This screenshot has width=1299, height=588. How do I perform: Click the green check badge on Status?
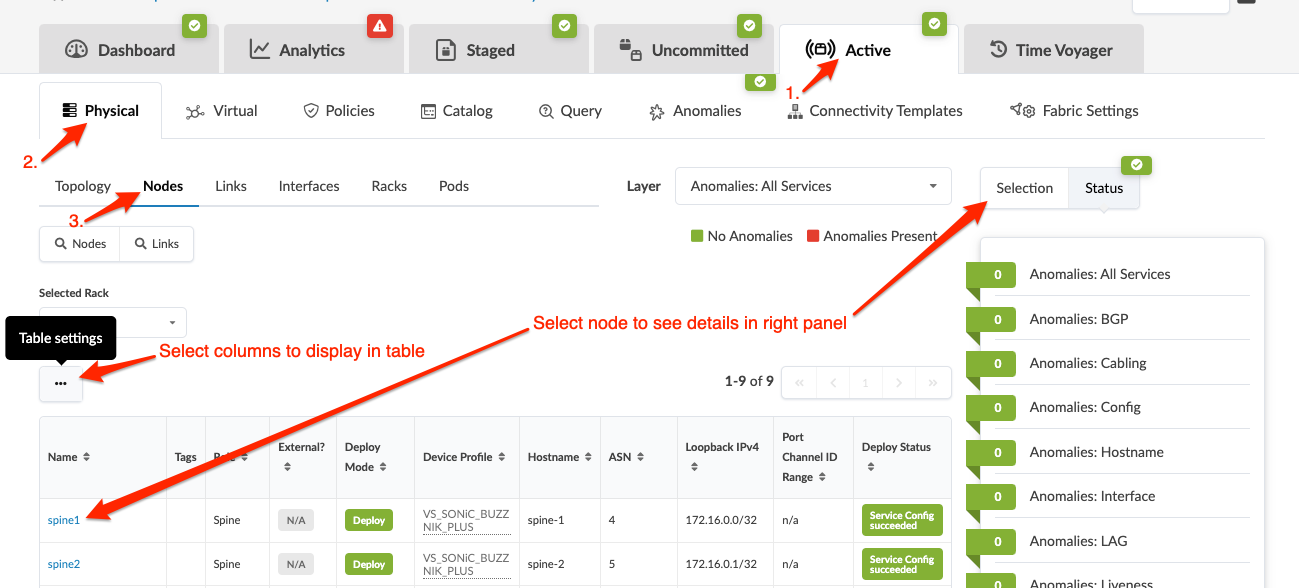[x=1137, y=165]
